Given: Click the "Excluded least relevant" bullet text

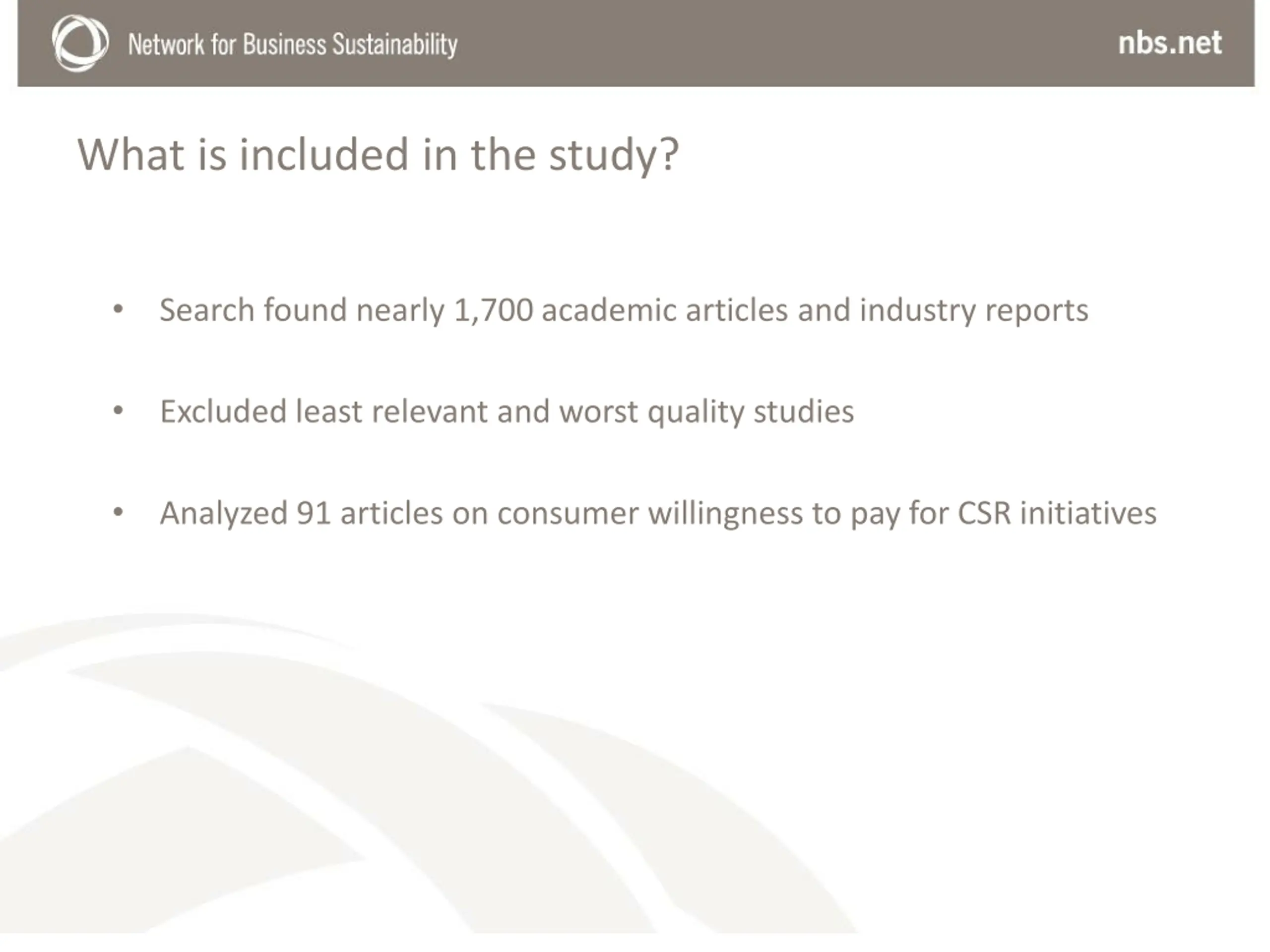Looking at the screenshot, I should [507, 412].
